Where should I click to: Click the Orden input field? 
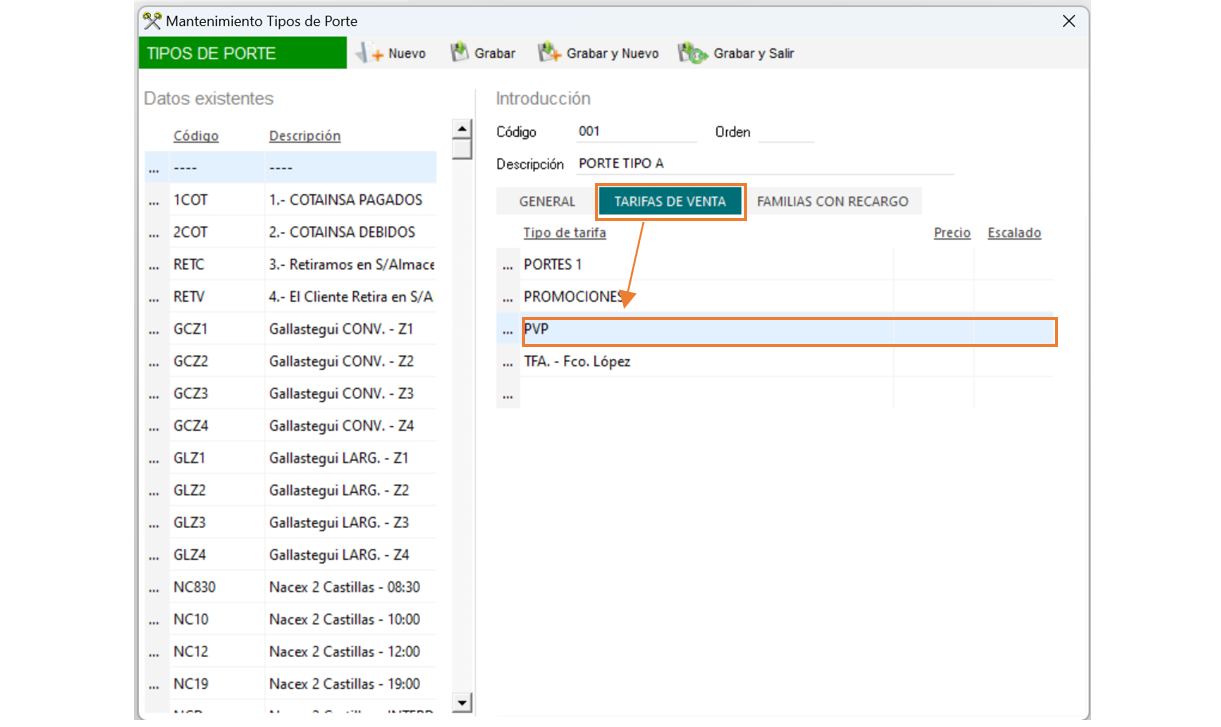(785, 132)
